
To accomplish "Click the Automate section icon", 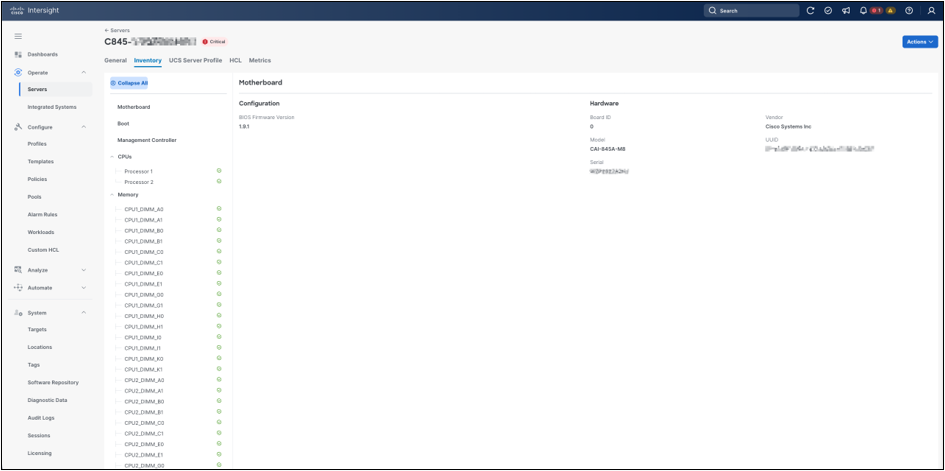I will point(18,287).
